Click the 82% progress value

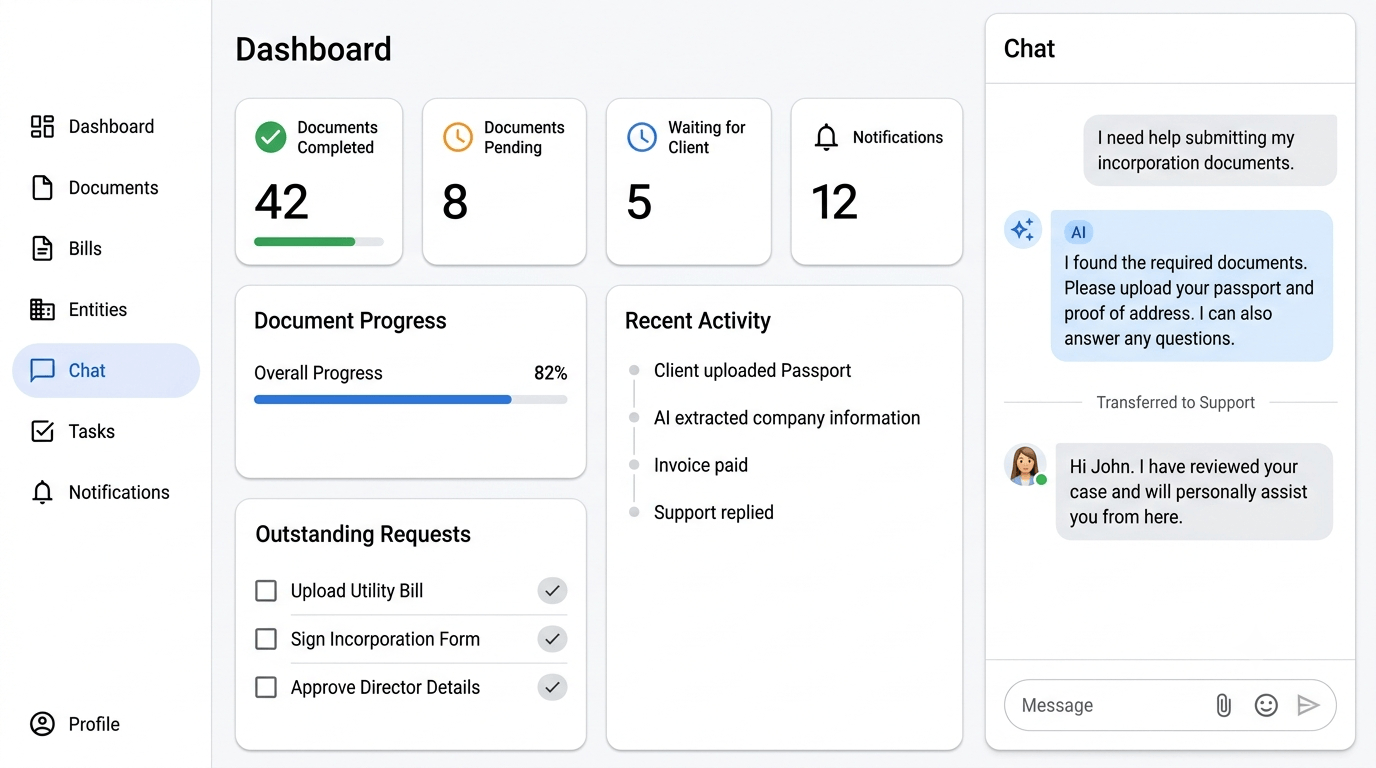(x=551, y=373)
